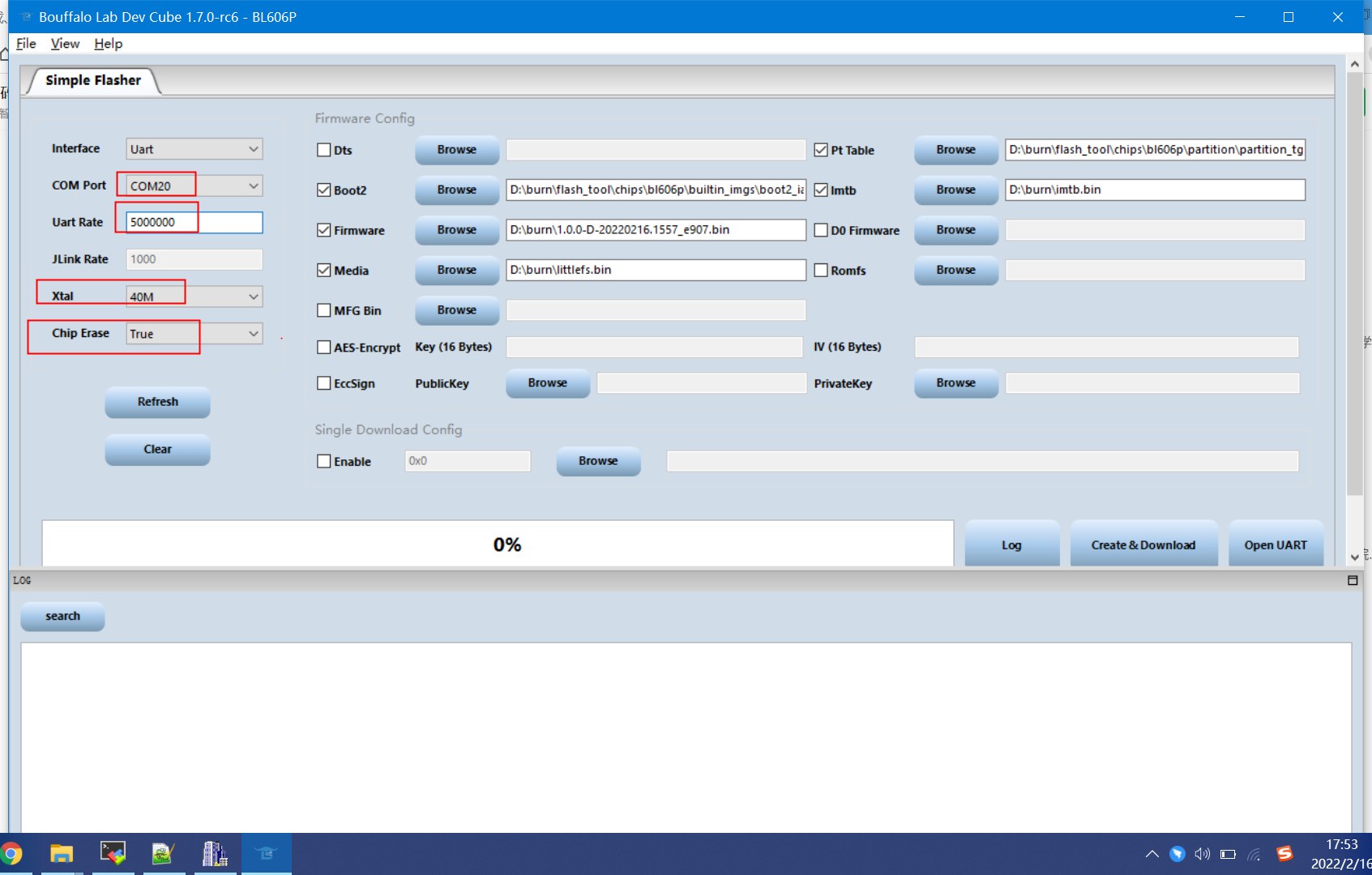Tick the Single Download Enable checkbox
The width and height of the screenshot is (1372, 875).
coord(324,461)
